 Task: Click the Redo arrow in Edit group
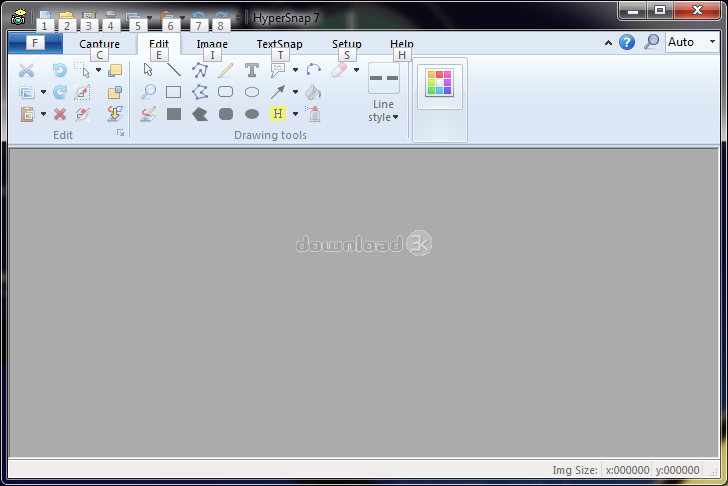(59, 92)
